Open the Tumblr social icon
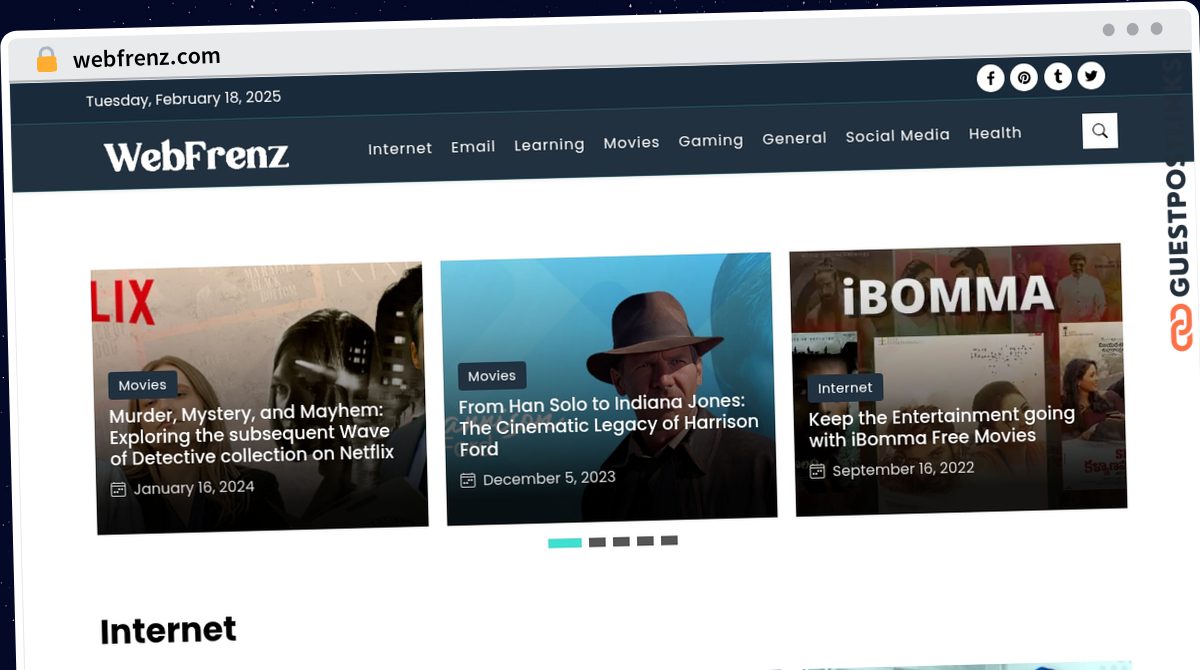This screenshot has height=670, width=1200. coord(1058,77)
